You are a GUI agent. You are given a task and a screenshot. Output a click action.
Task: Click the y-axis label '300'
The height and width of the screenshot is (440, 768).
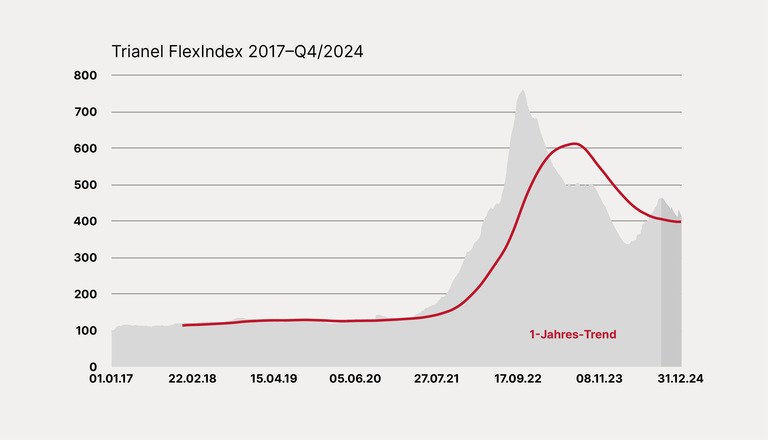coord(85,257)
